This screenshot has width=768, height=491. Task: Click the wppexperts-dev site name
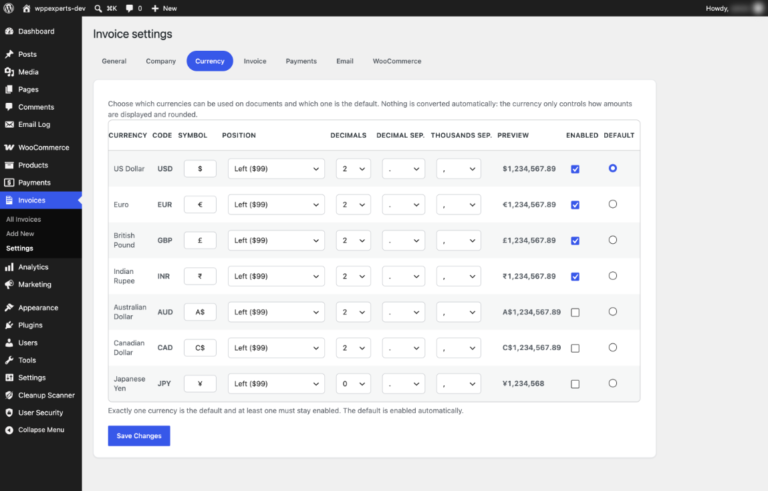pos(60,8)
